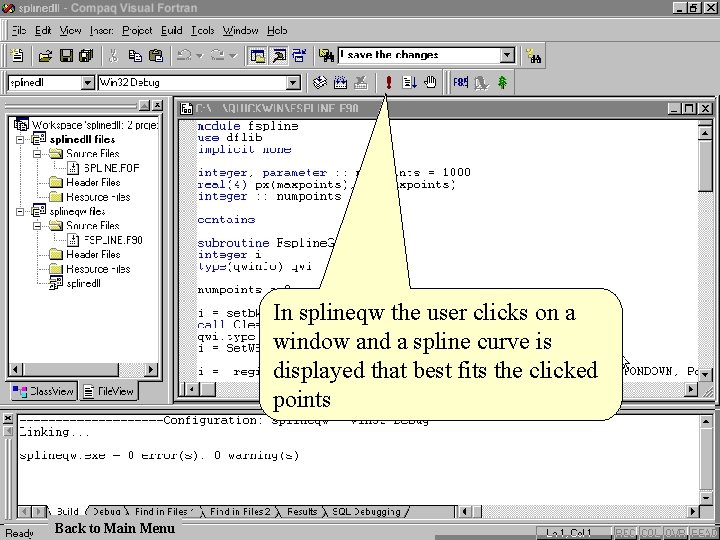Open the Help menu
720x540 pixels.
click(277, 31)
